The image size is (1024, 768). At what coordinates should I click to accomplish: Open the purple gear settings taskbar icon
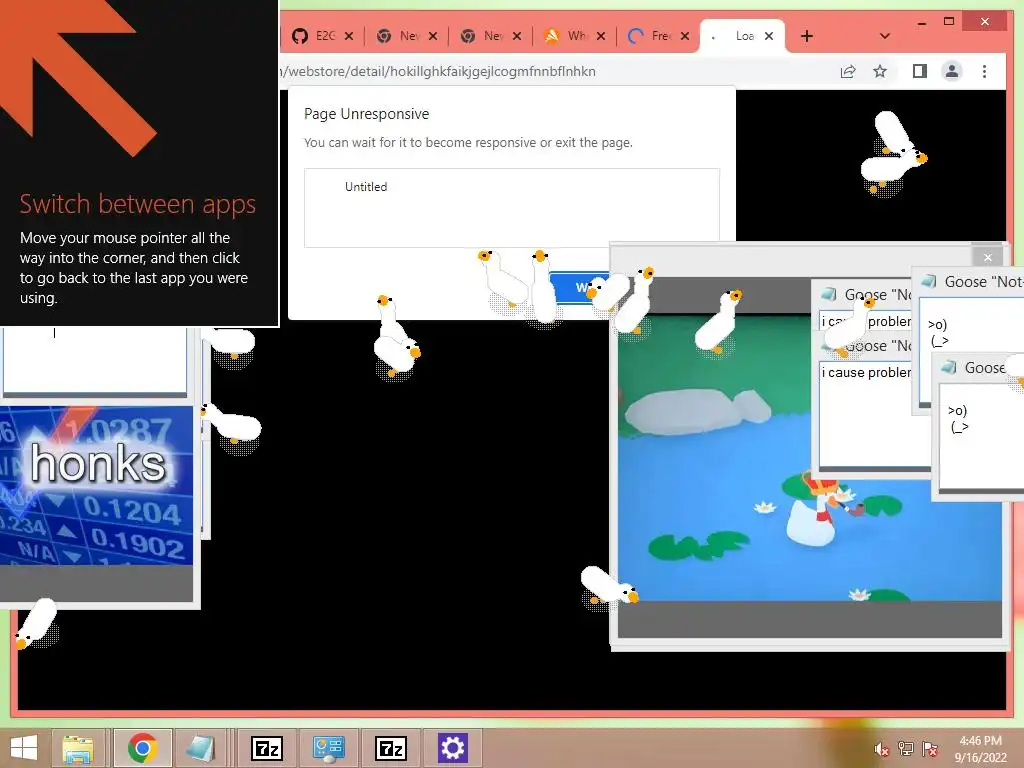coord(453,748)
